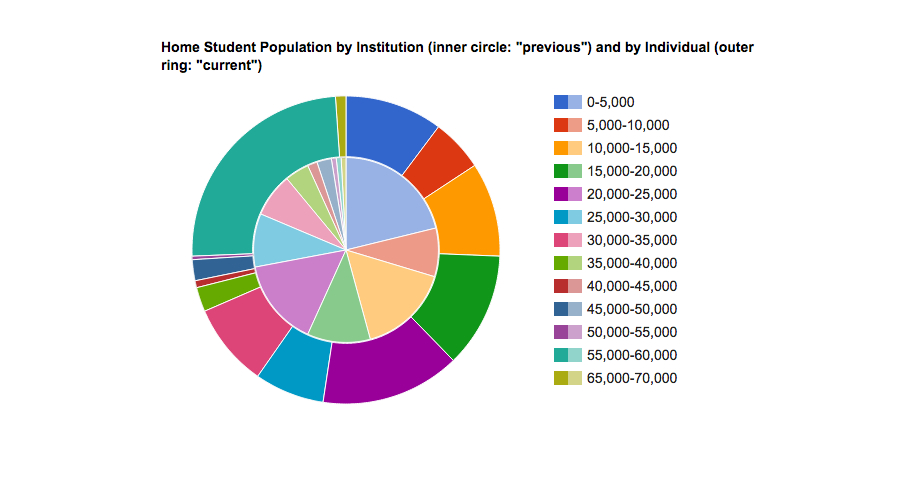Choose the 35,000-40,000 legend label
Screen dimensions: 918x497
click(631, 263)
